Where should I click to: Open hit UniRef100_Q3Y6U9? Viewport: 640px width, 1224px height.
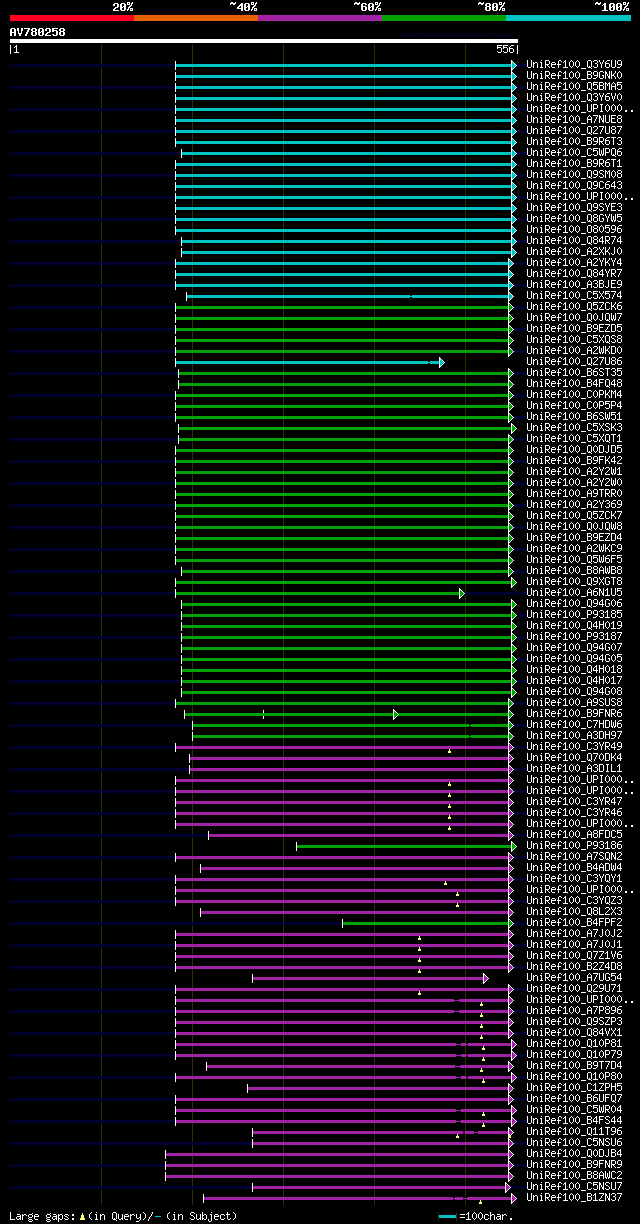click(575, 64)
